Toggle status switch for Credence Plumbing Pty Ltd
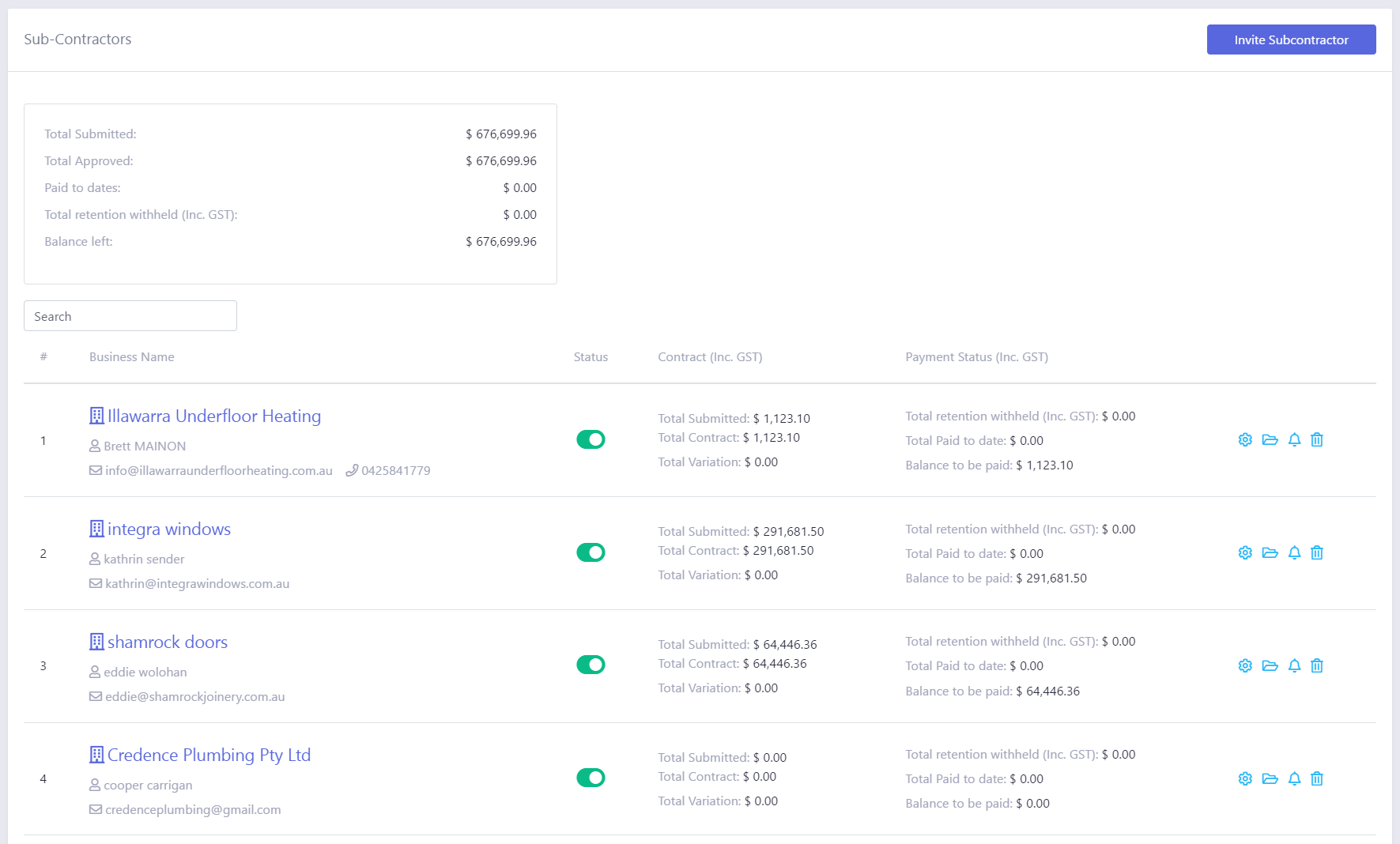Image resolution: width=1400 pixels, height=844 pixels. click(x=591, y=778)
